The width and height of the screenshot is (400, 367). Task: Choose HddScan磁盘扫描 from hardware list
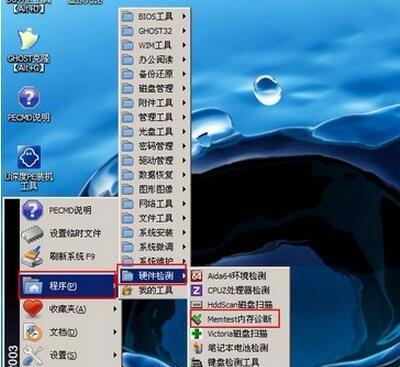239,304
